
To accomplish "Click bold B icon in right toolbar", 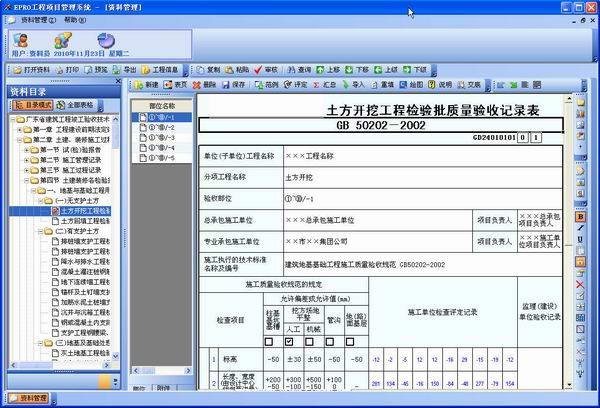I will click(580, 217).
